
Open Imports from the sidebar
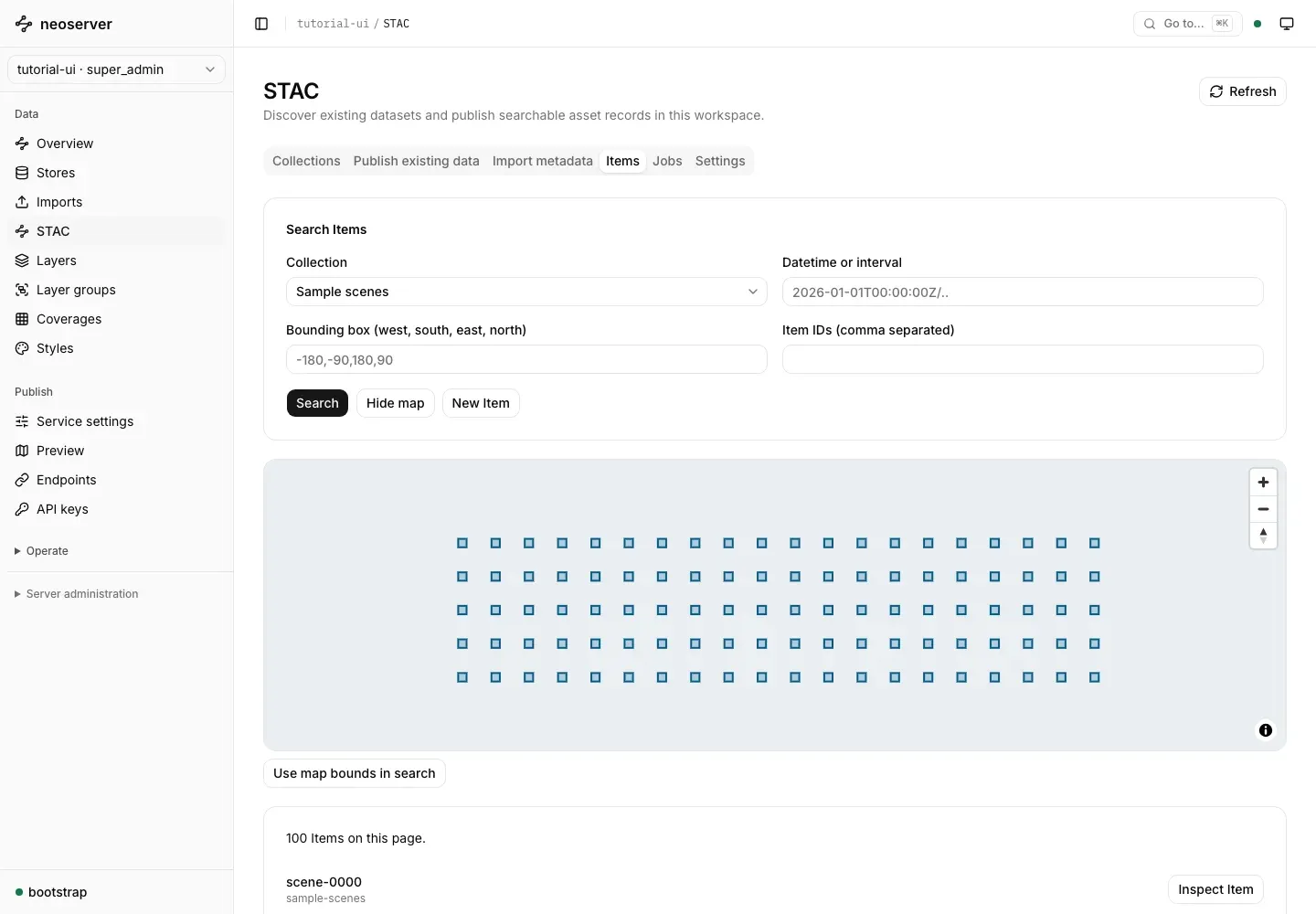(116, 202)
